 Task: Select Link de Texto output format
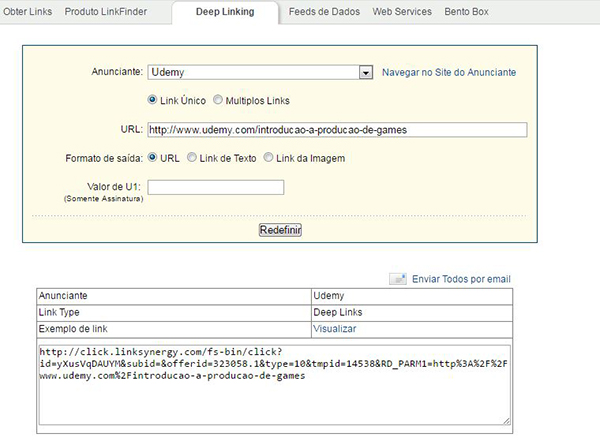coord(191,157)
